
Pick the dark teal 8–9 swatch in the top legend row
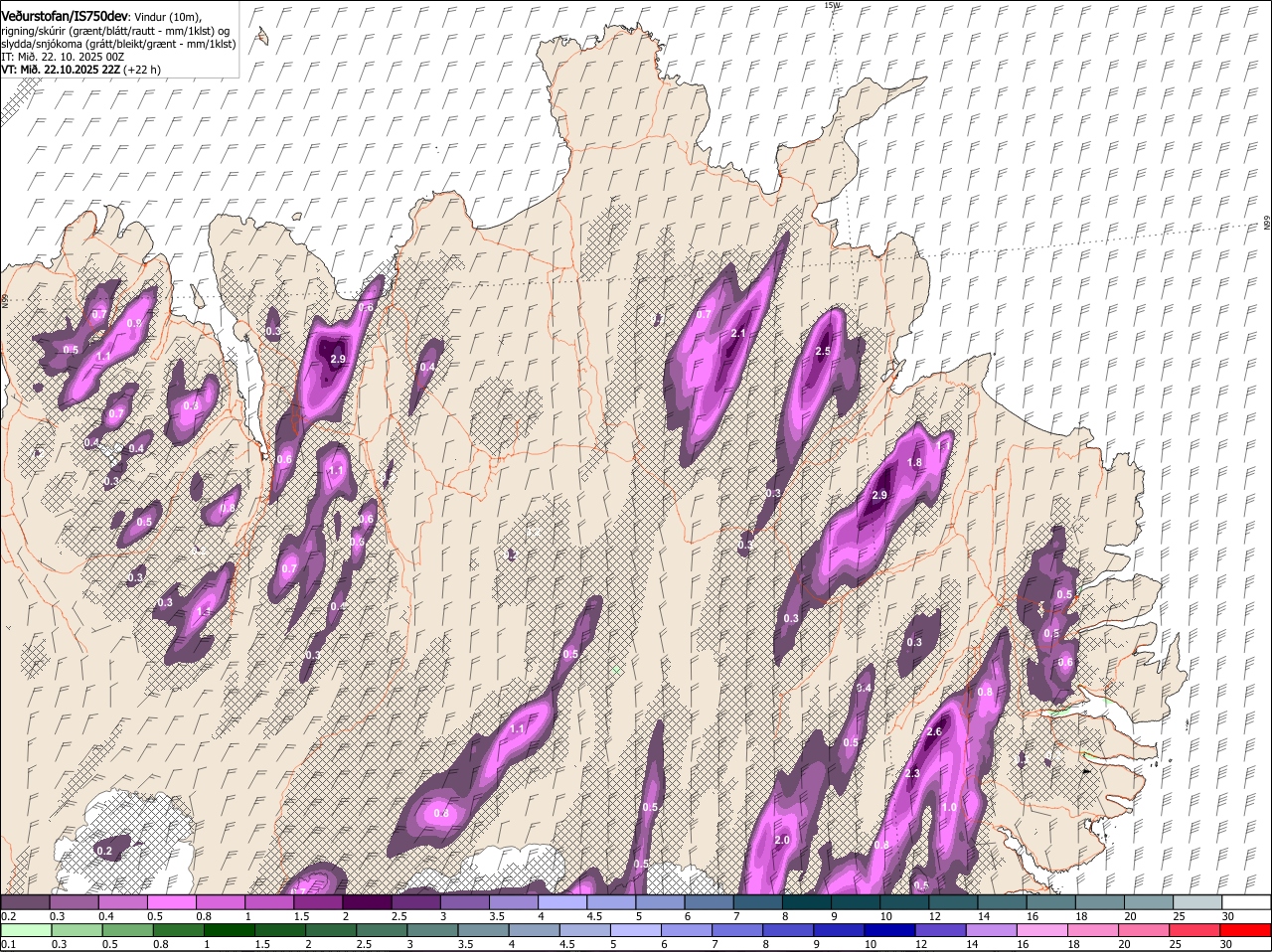click(807, 902)
